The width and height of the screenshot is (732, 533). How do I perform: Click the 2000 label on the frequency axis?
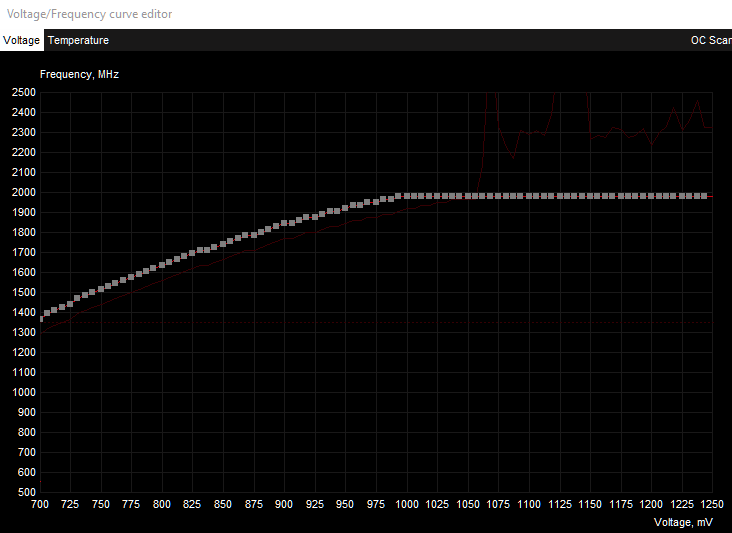click(x=24, y=192)
